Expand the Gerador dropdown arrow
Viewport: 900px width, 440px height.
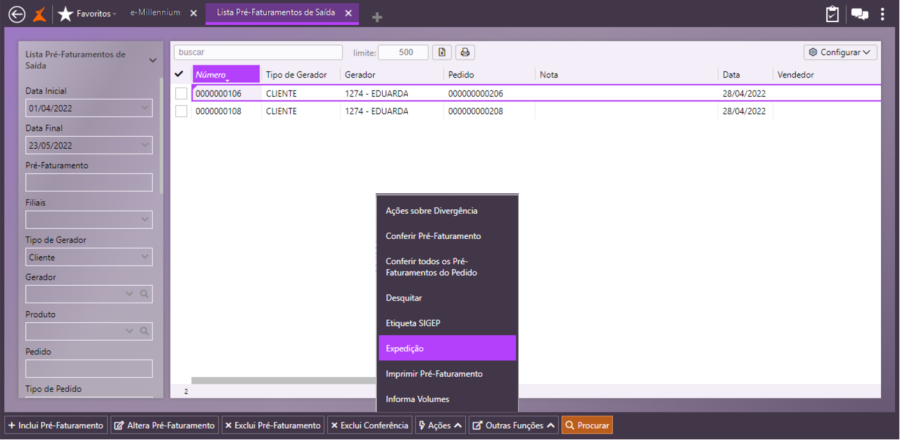tap(130, 294)
